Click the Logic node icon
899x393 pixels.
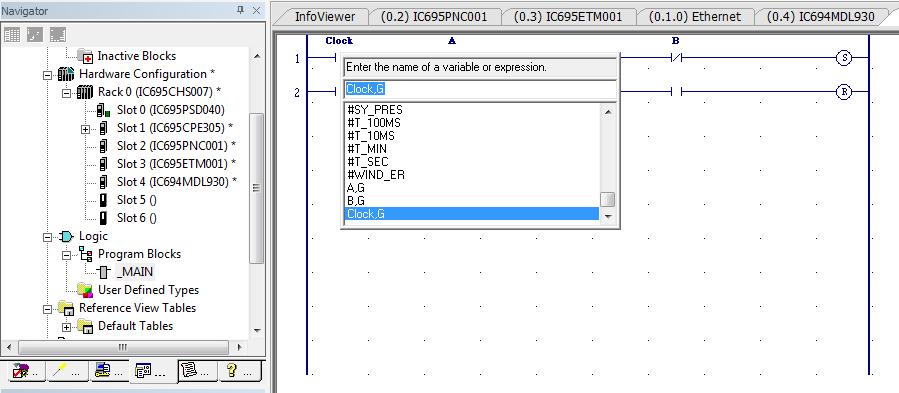click(66, 236)
